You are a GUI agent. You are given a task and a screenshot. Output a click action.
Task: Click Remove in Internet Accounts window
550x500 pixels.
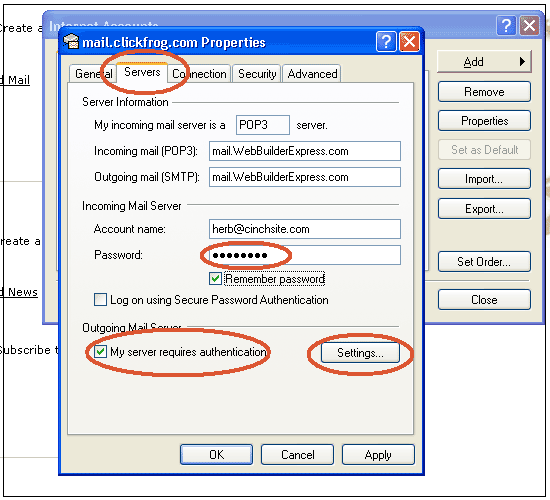click(x=484, y=92)
